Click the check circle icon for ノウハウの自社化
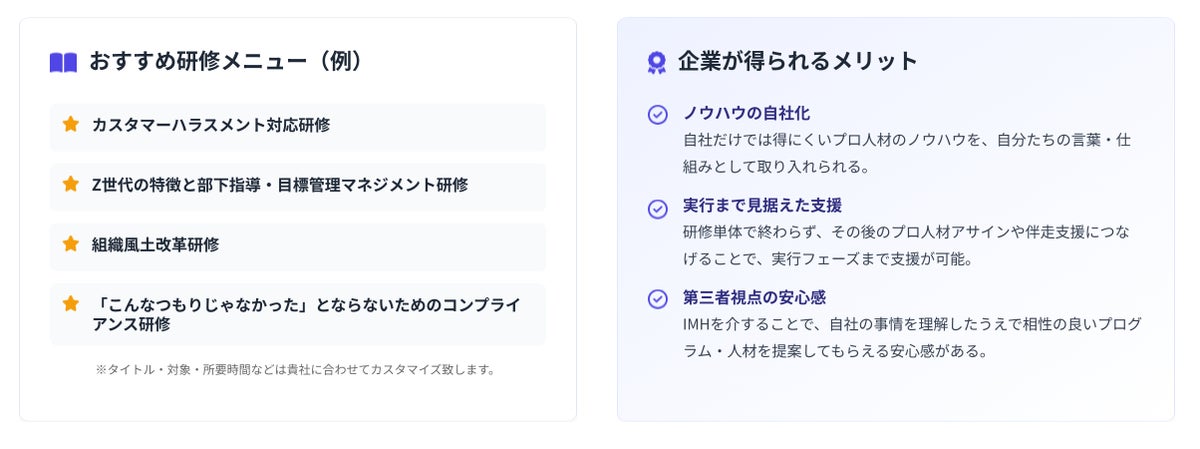1200x449 pixels. click(657, 115)
